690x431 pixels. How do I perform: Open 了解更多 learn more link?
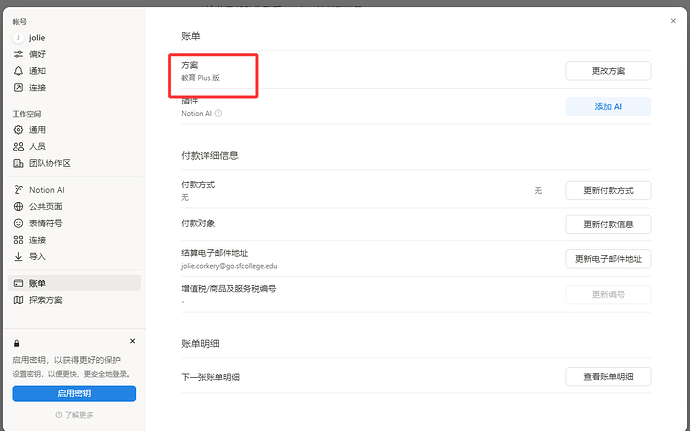pyautogui.click(x=74, y=415)
